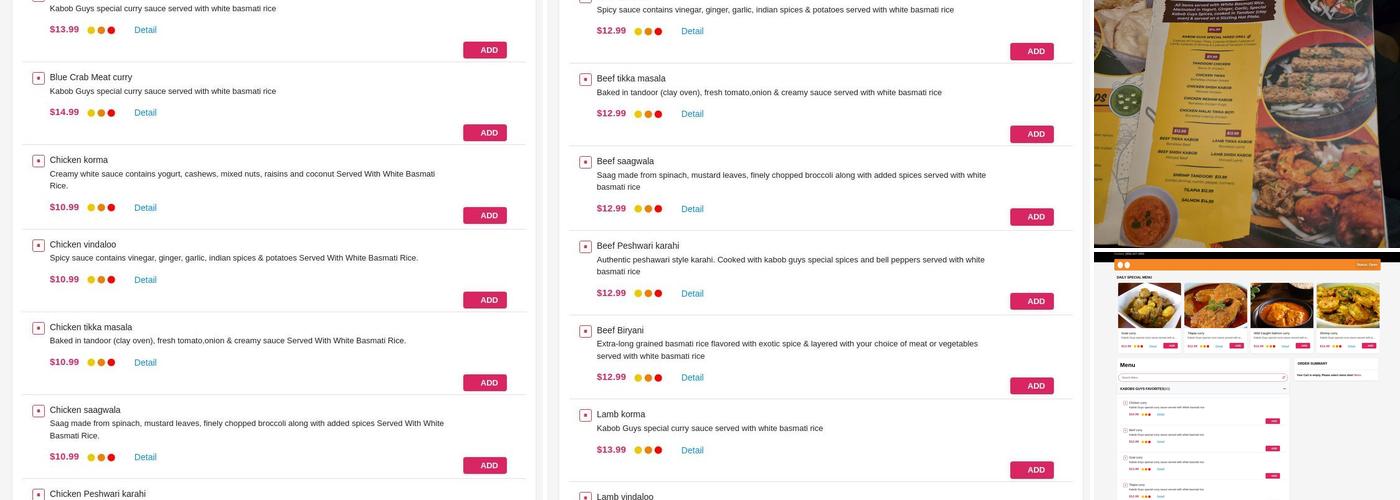The height and width of the screenshot is (500, 1400).
Task: Click the non-veg icon beside Beef tikka masala
Action: [585, 79]
